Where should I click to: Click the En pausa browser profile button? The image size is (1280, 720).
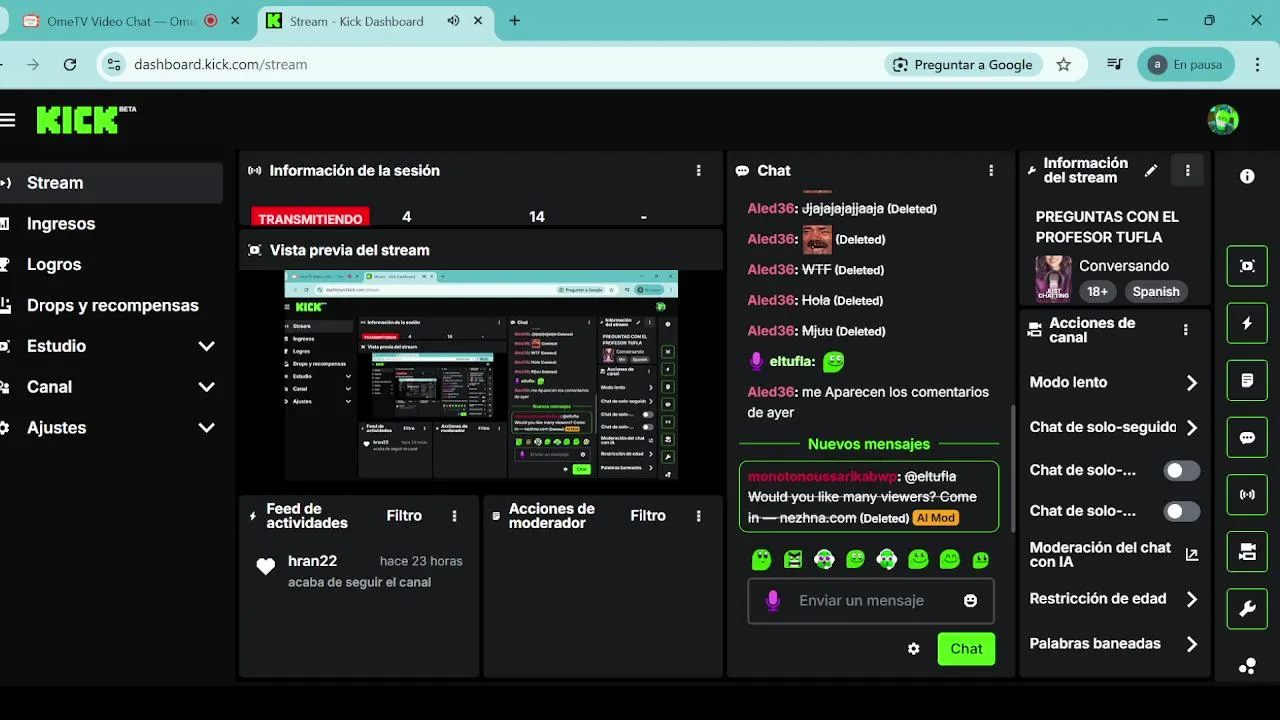coord(1186,64)
